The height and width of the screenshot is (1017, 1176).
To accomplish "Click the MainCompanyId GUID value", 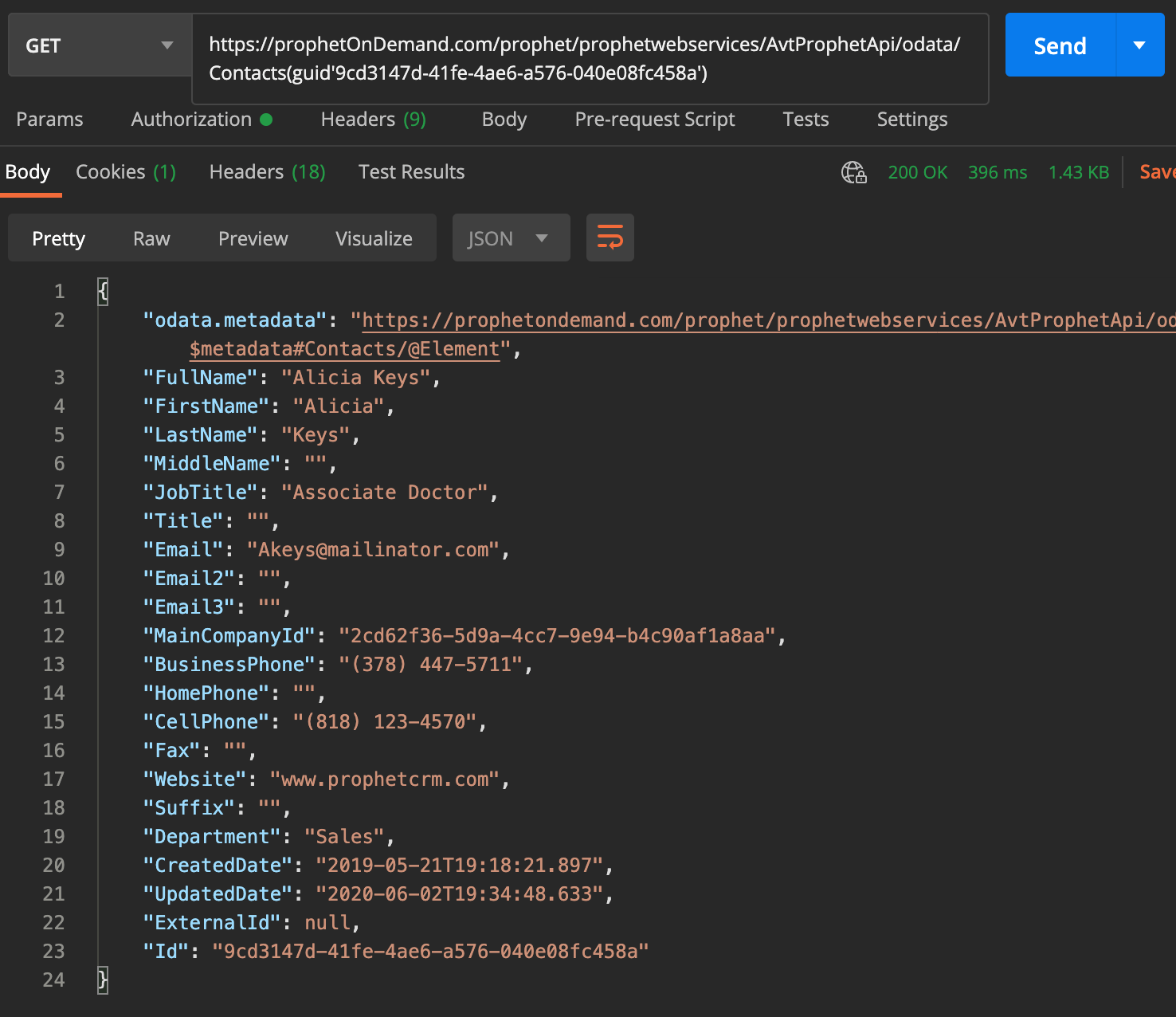I will point(558,636).
